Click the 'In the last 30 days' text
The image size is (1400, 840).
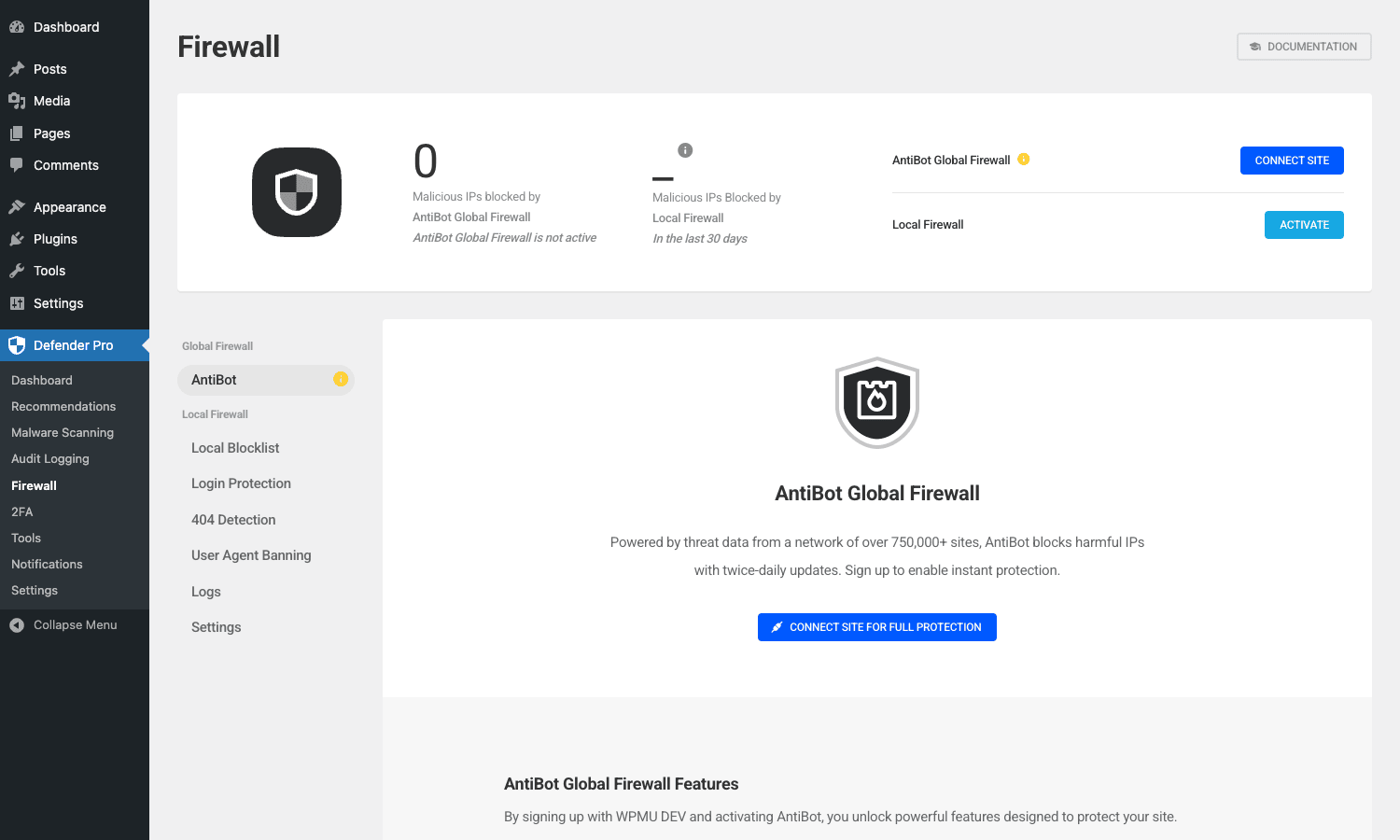[x=700, y=239]
